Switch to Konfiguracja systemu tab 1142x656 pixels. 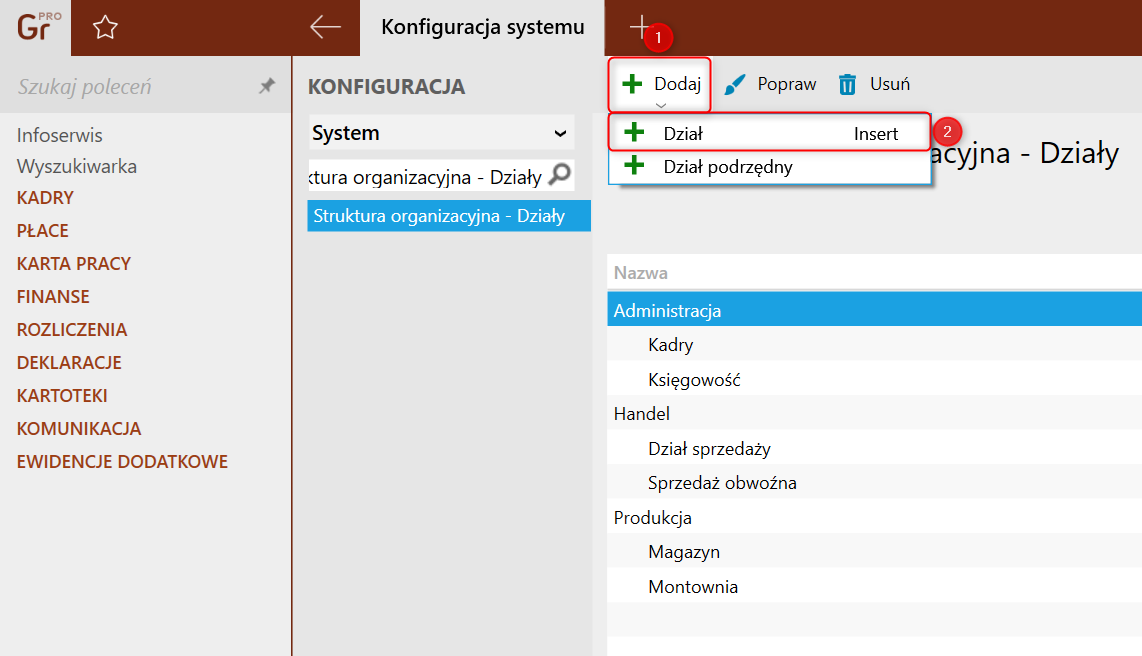click(x=482, y=28)
